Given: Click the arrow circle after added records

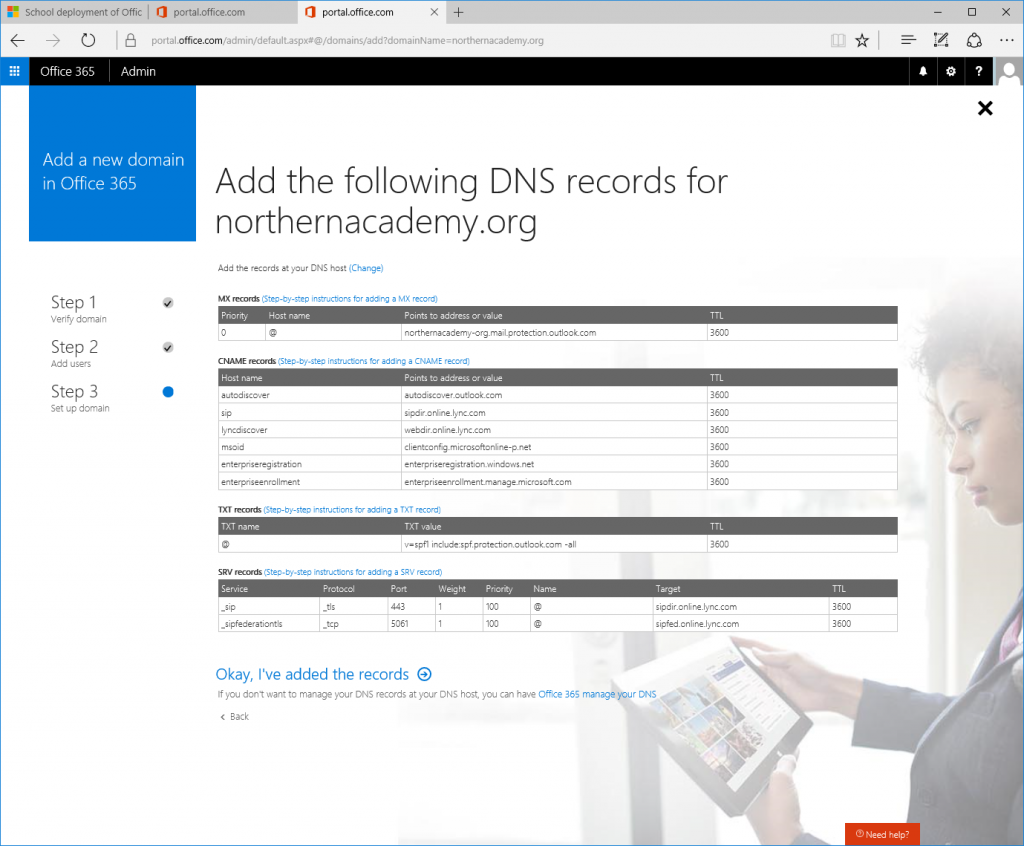Looking at the screenshot, I should pyautogui.click(x=424, y=674).
